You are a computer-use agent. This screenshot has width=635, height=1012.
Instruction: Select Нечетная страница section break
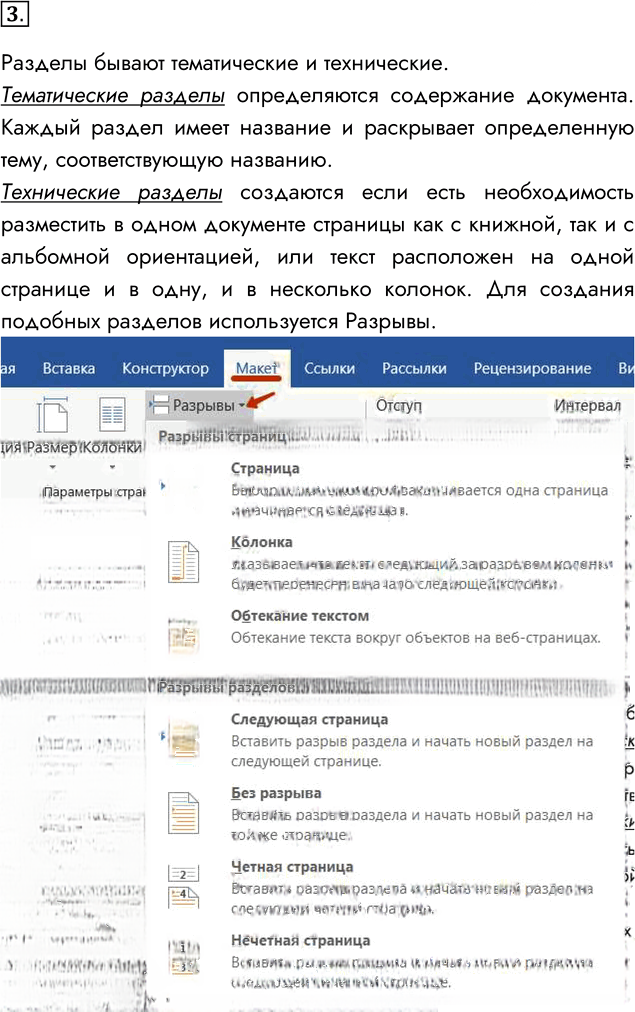(x=384, y=960)
